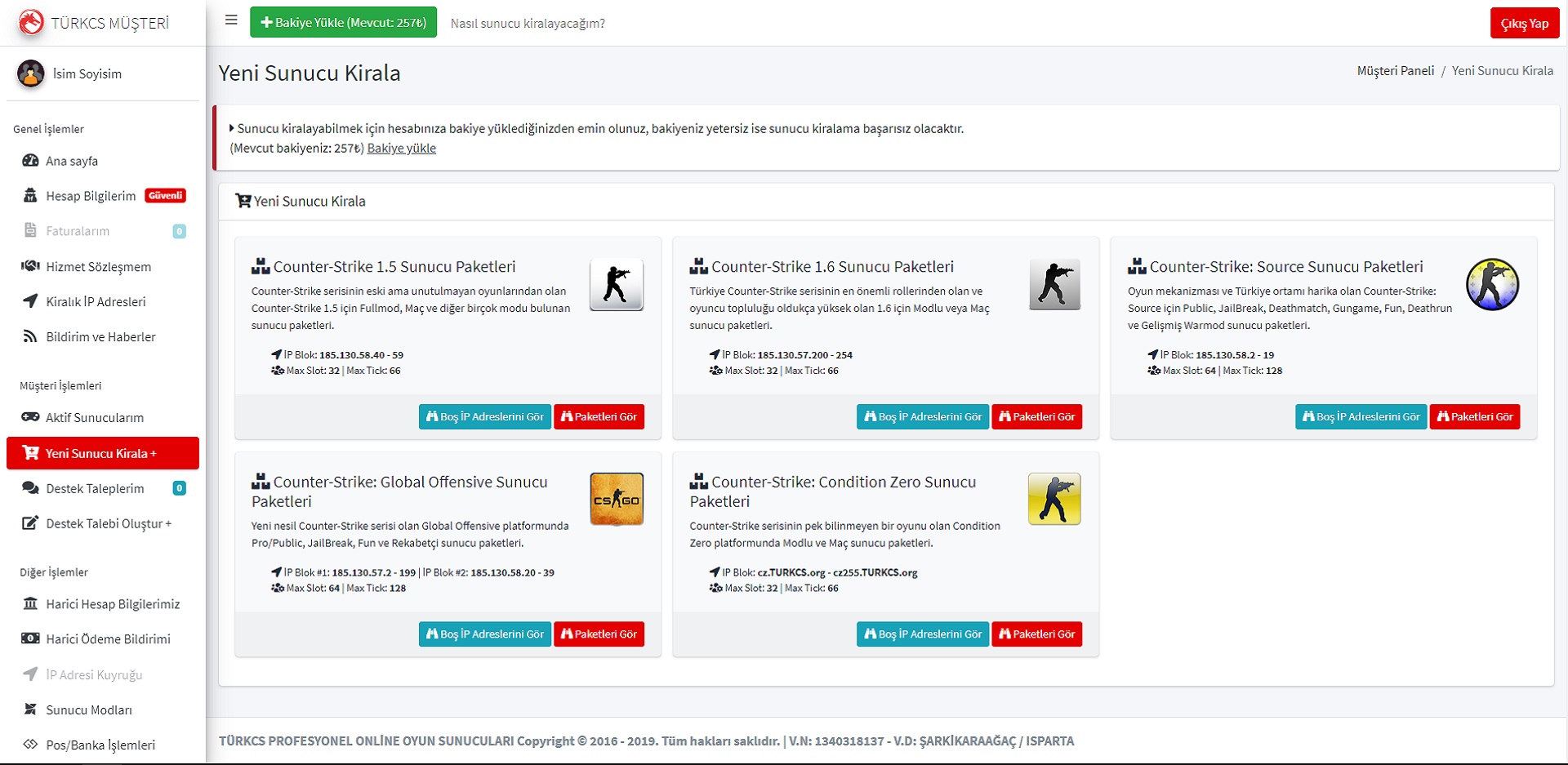Screen dimensions: 1568x765
Task: Show Boş İP Adreslerini Gör for CS:GO
Action: click(x=484, y=634)
